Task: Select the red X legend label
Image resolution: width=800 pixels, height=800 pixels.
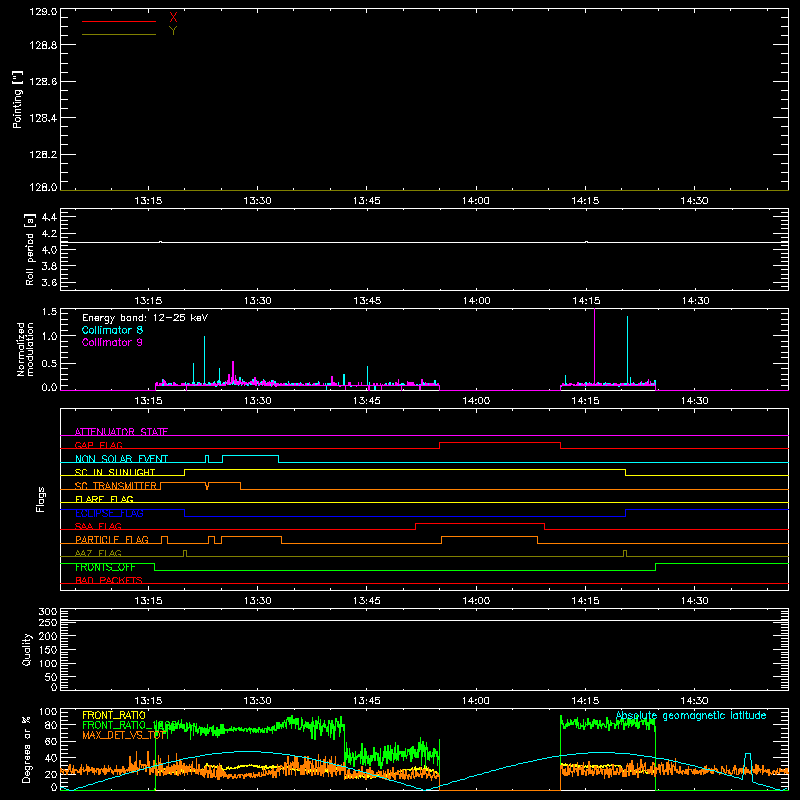Action: pos(173,18)
